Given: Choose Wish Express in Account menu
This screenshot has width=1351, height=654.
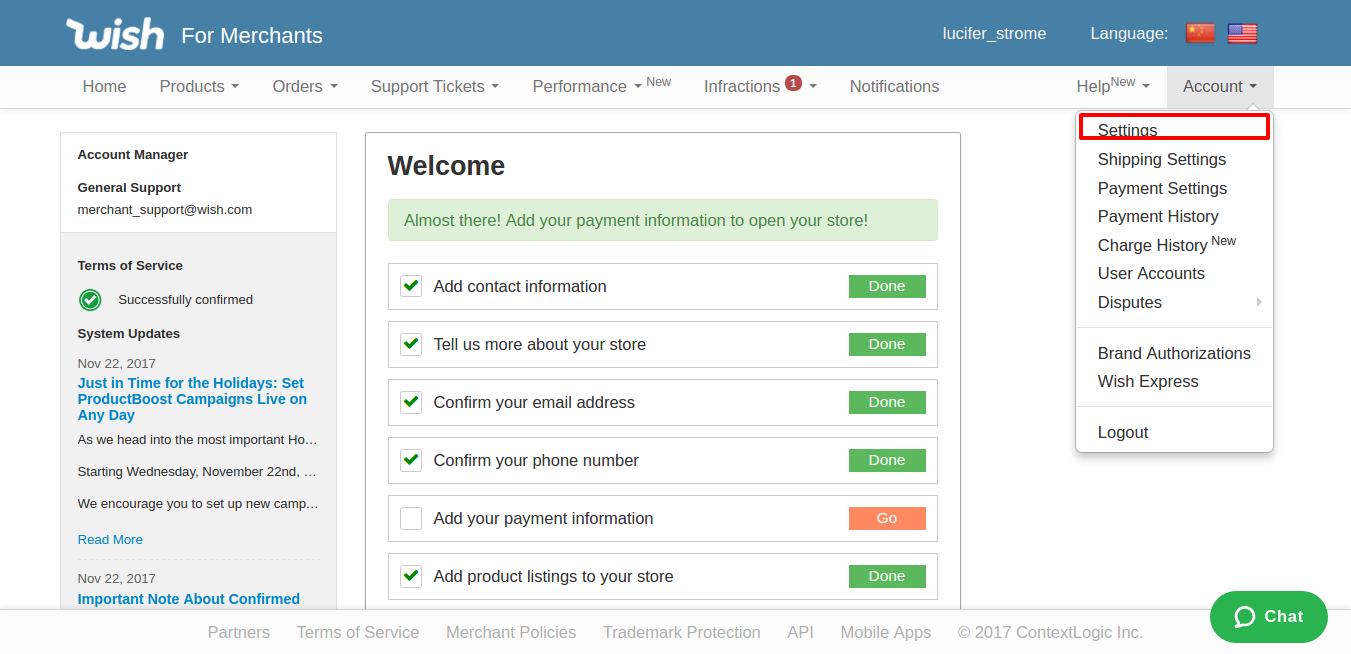Looking at the screenshot, I should 1174,381.
